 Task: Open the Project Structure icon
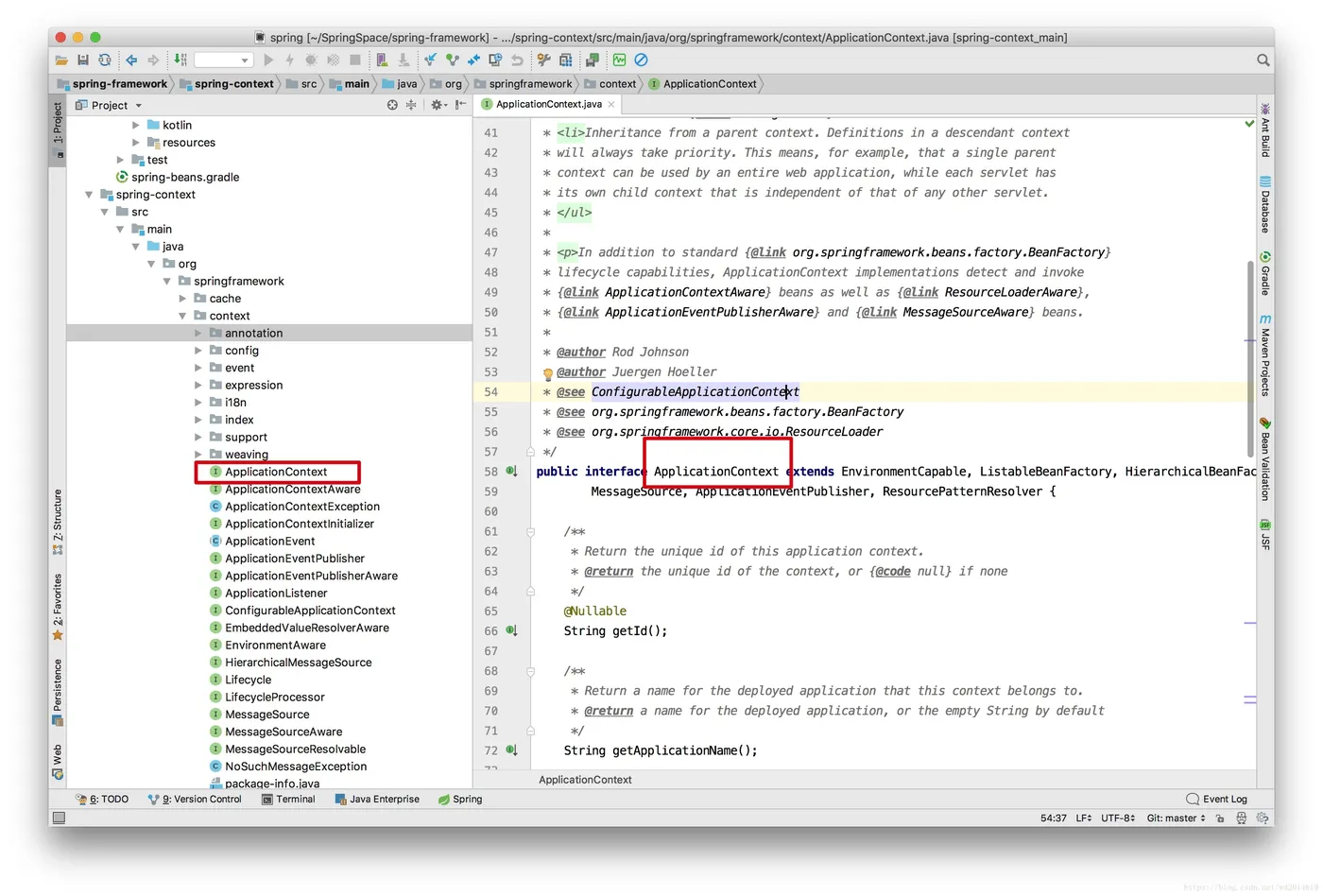click(565, 60)
